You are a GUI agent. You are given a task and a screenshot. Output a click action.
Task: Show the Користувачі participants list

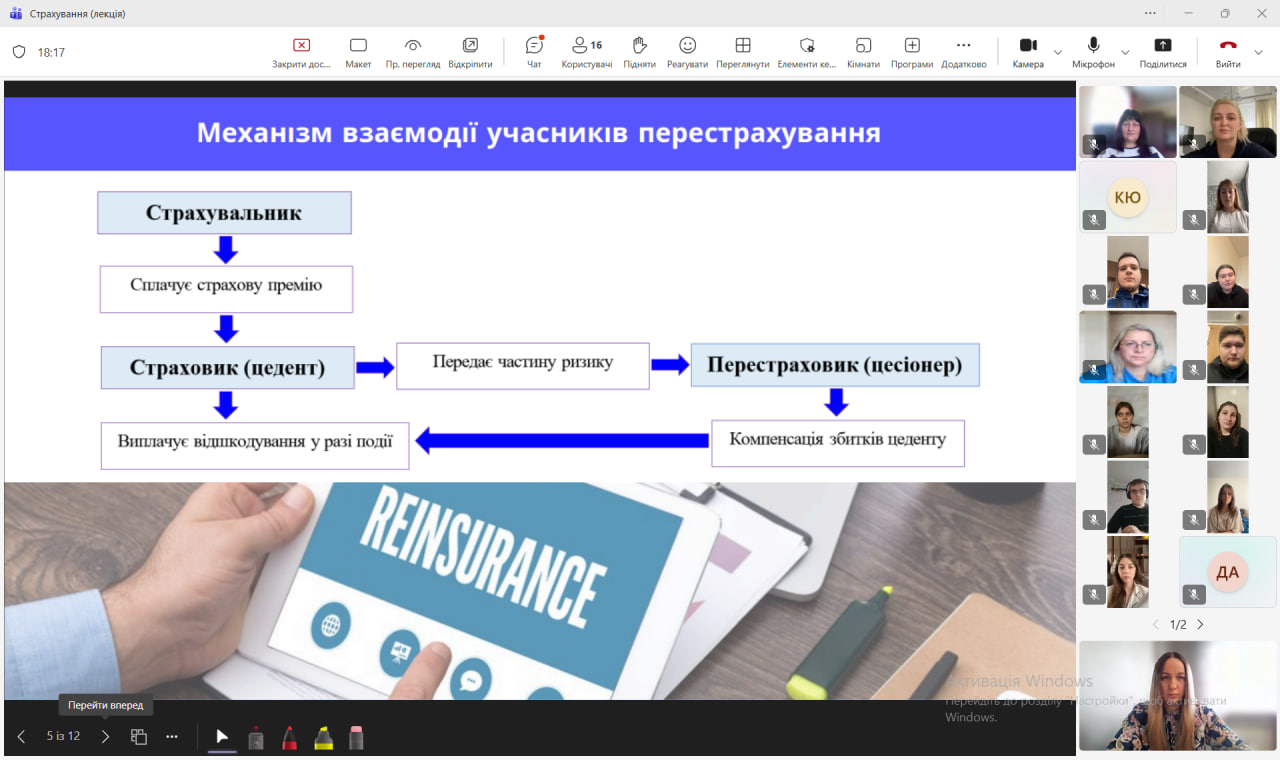tap(586, 51)
